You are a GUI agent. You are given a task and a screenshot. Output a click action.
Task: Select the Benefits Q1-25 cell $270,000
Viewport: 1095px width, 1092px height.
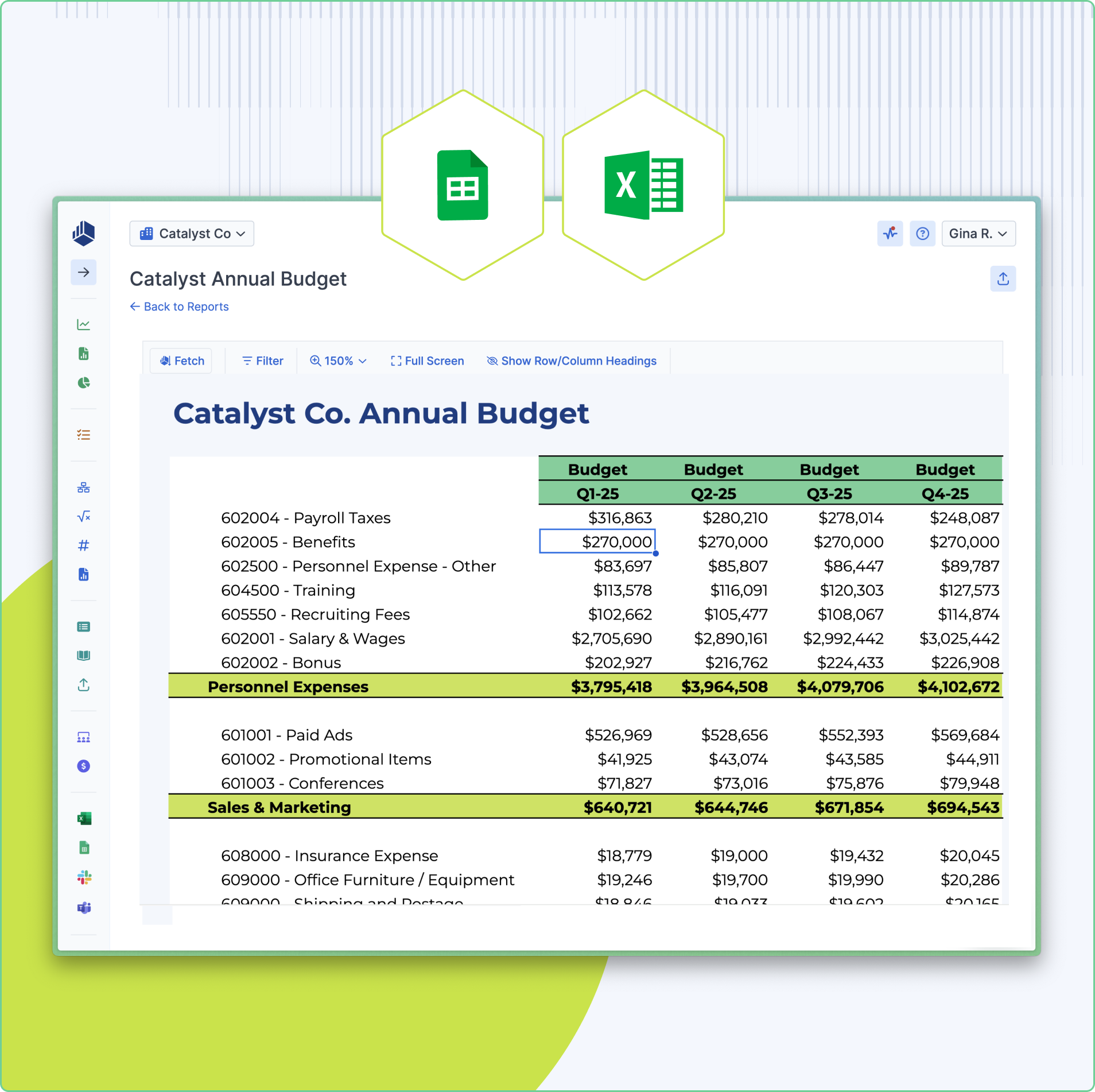coord(597,541)
